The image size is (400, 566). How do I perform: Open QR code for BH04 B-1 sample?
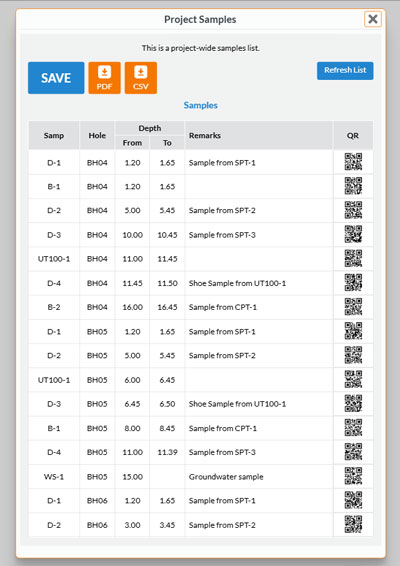pyautogui.click(x=353, y=186)
